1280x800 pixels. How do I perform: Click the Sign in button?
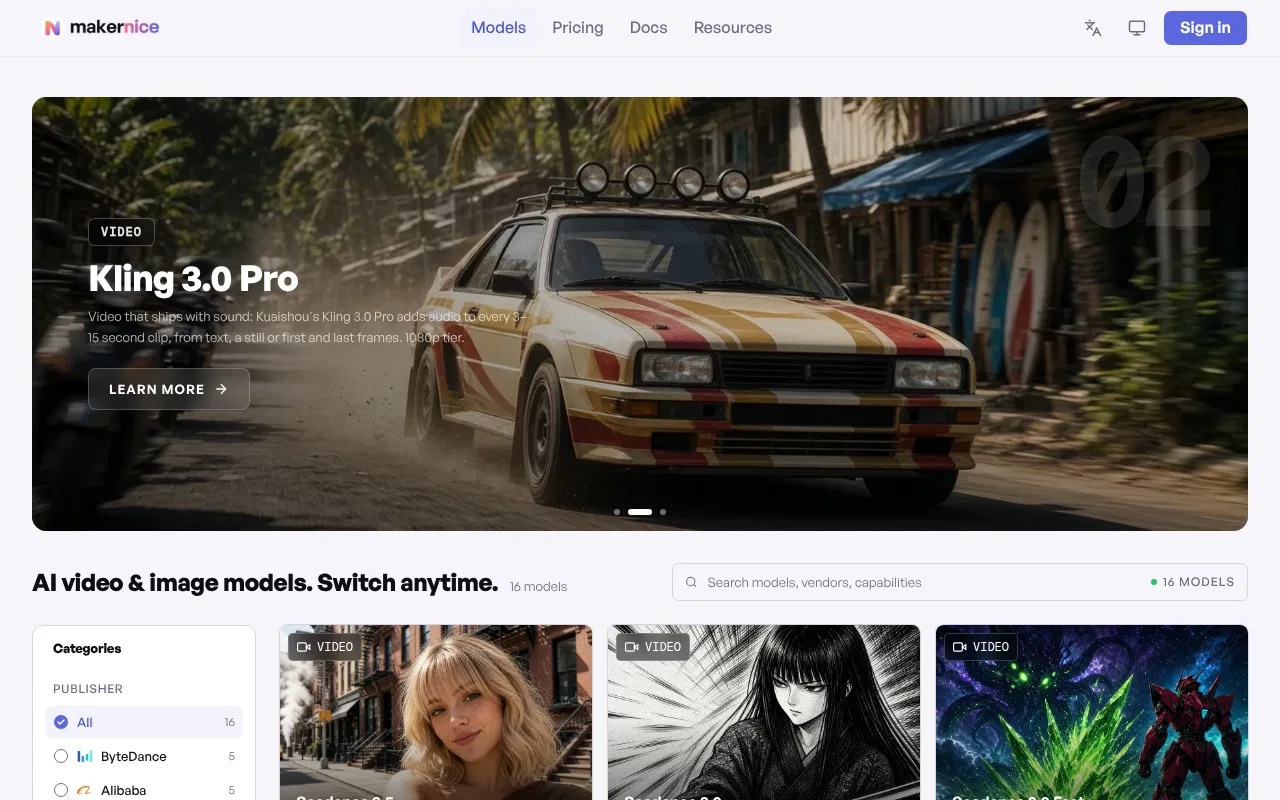coord(1205,28)
